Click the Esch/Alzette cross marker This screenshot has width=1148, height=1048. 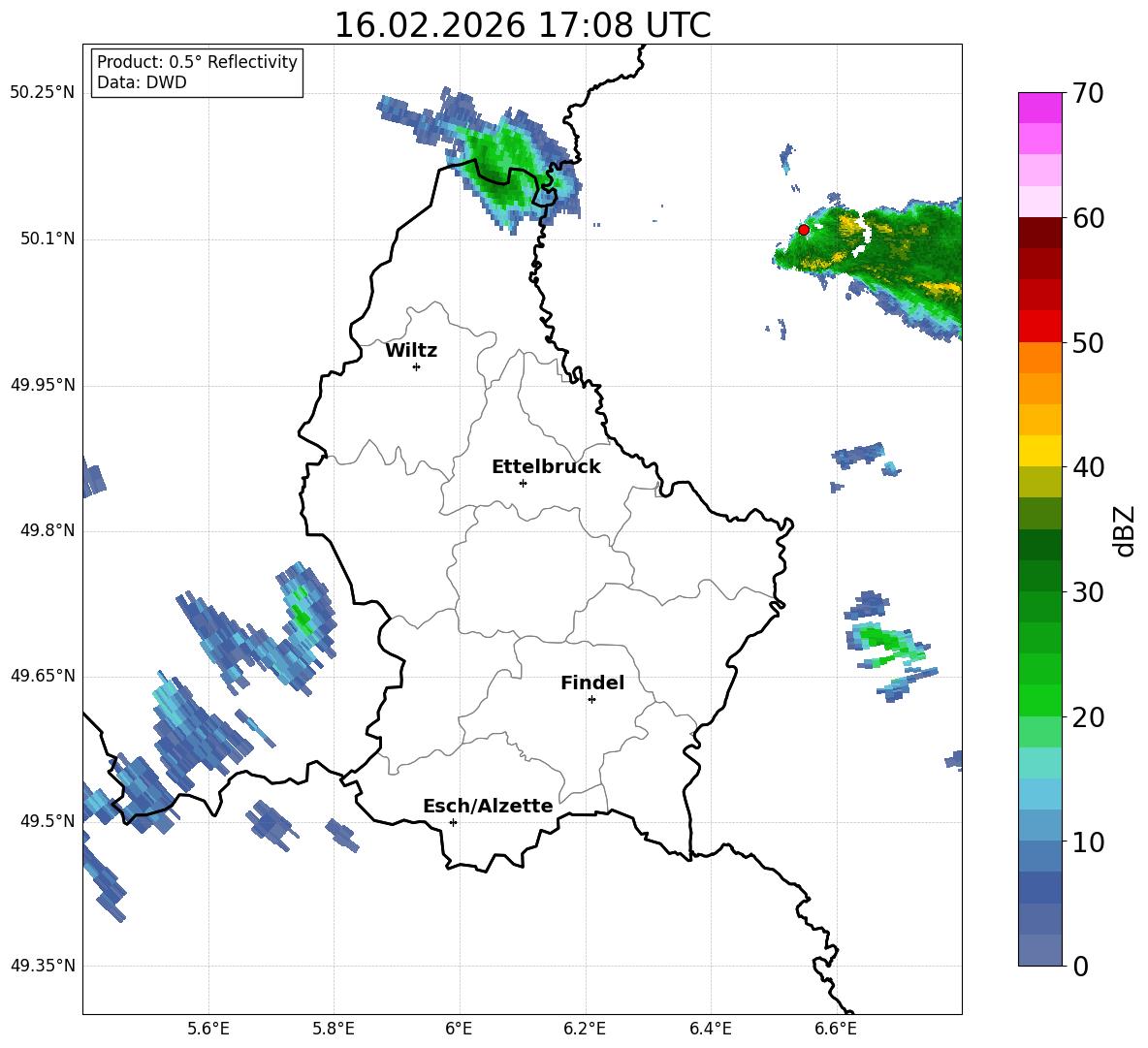pyautogui.click(x=453, y=822)
